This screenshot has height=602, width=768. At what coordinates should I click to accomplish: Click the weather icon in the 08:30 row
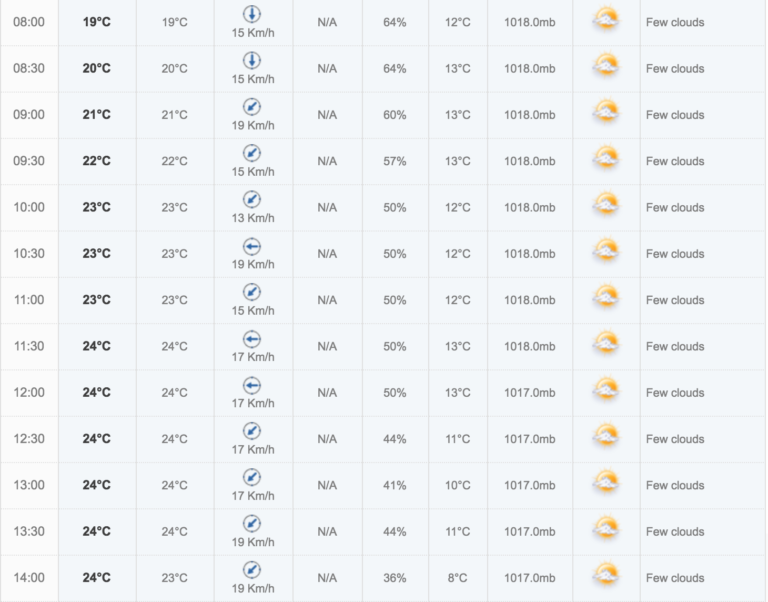tap(606, 66)
